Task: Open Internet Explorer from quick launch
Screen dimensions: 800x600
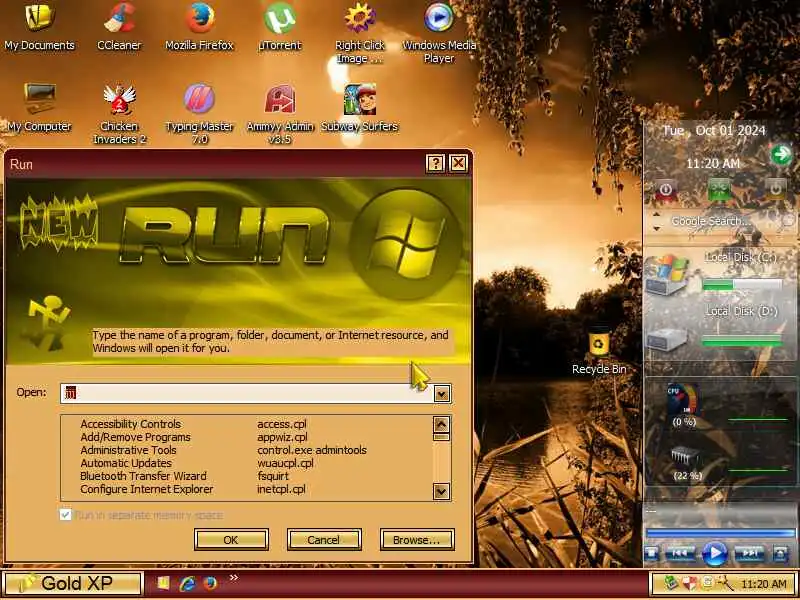Action: tap(187, 583)
